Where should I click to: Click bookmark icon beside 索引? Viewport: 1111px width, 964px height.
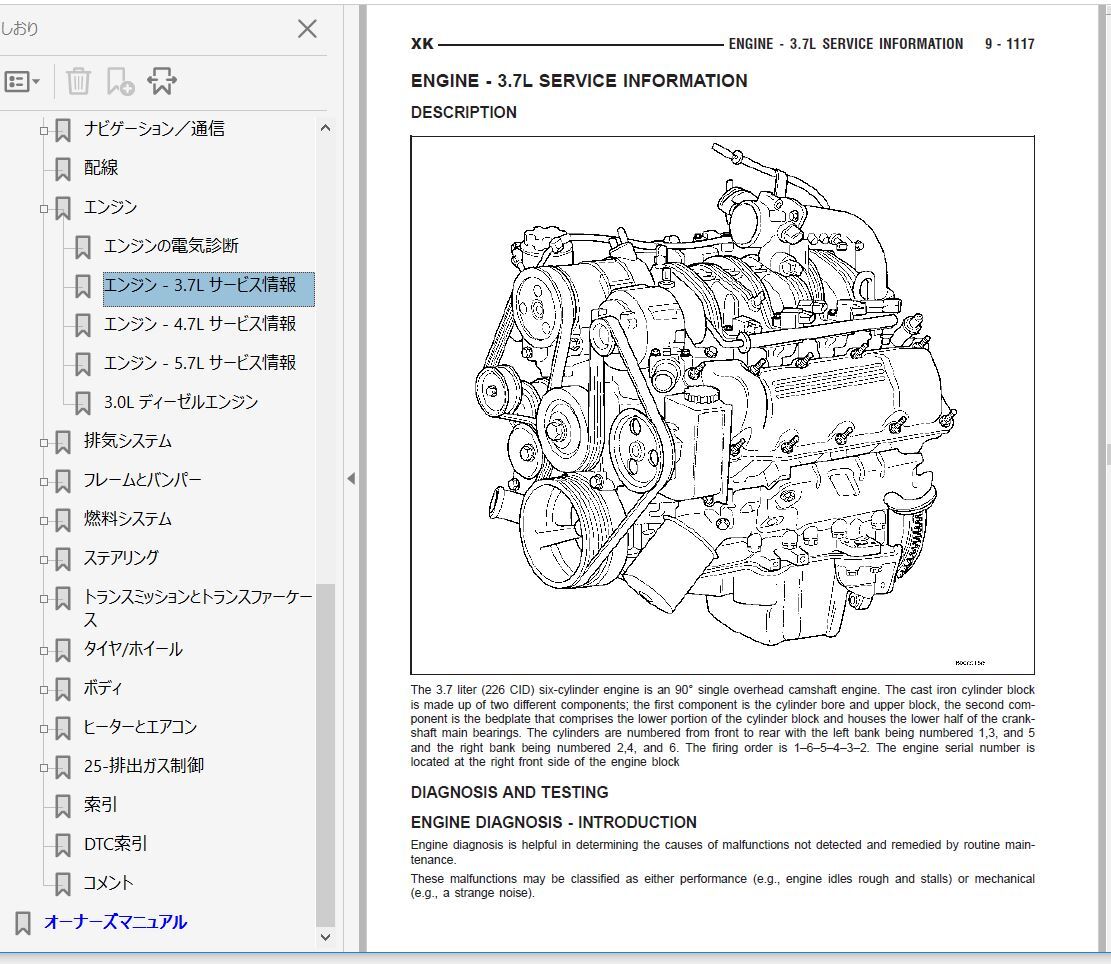tap(63, 806)
